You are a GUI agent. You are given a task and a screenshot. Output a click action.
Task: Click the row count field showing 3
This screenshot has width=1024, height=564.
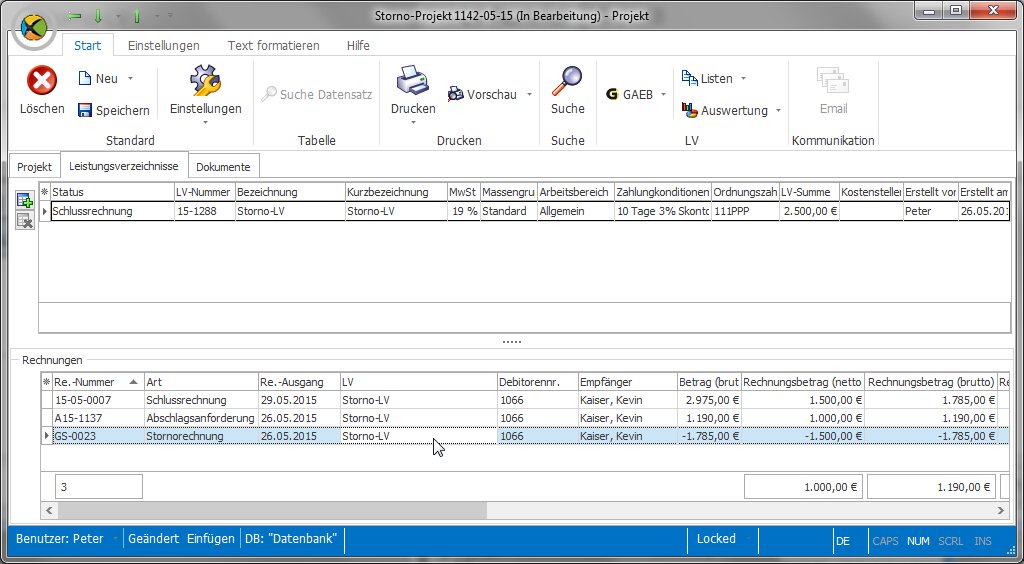click(99, 486)
